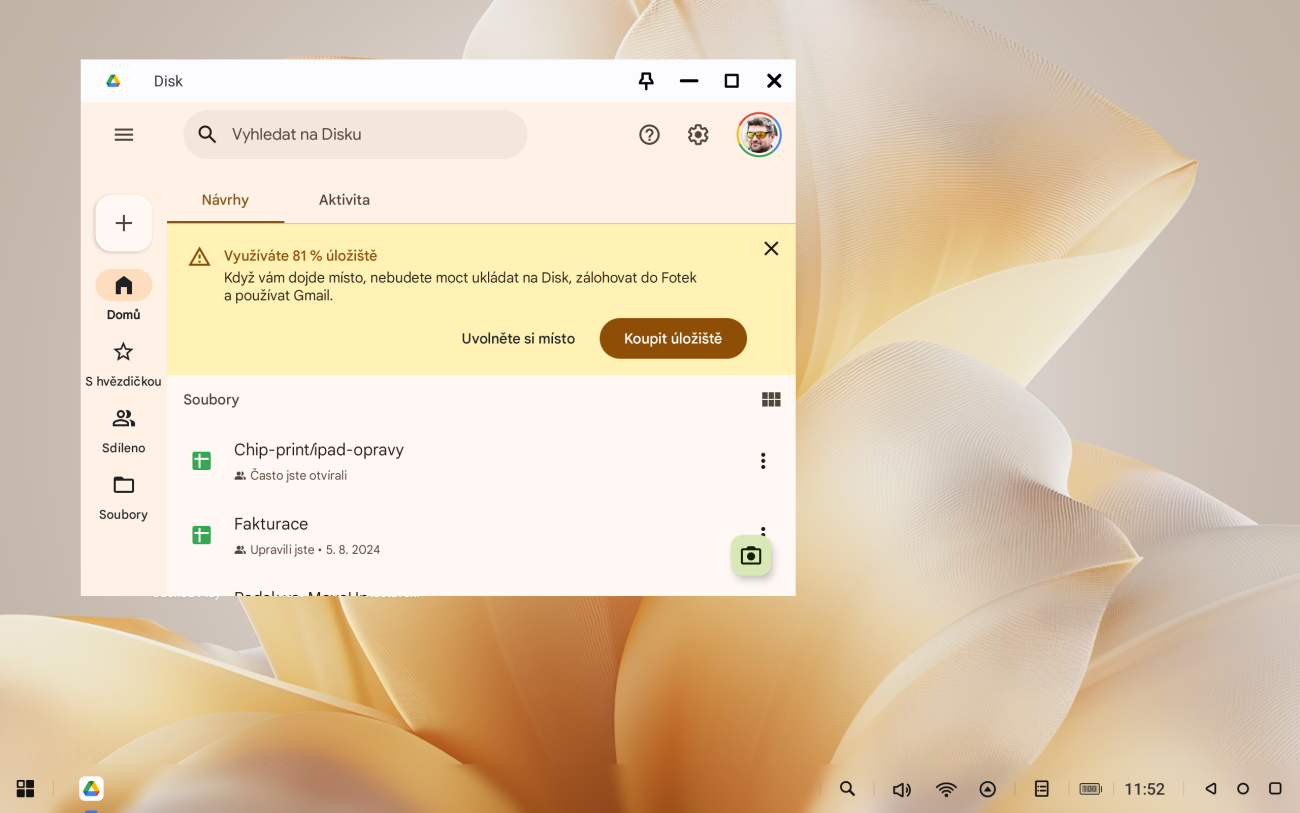Click the search magnifier inside search box
The image size is (1300, 813).
click(x=207, y=134)
